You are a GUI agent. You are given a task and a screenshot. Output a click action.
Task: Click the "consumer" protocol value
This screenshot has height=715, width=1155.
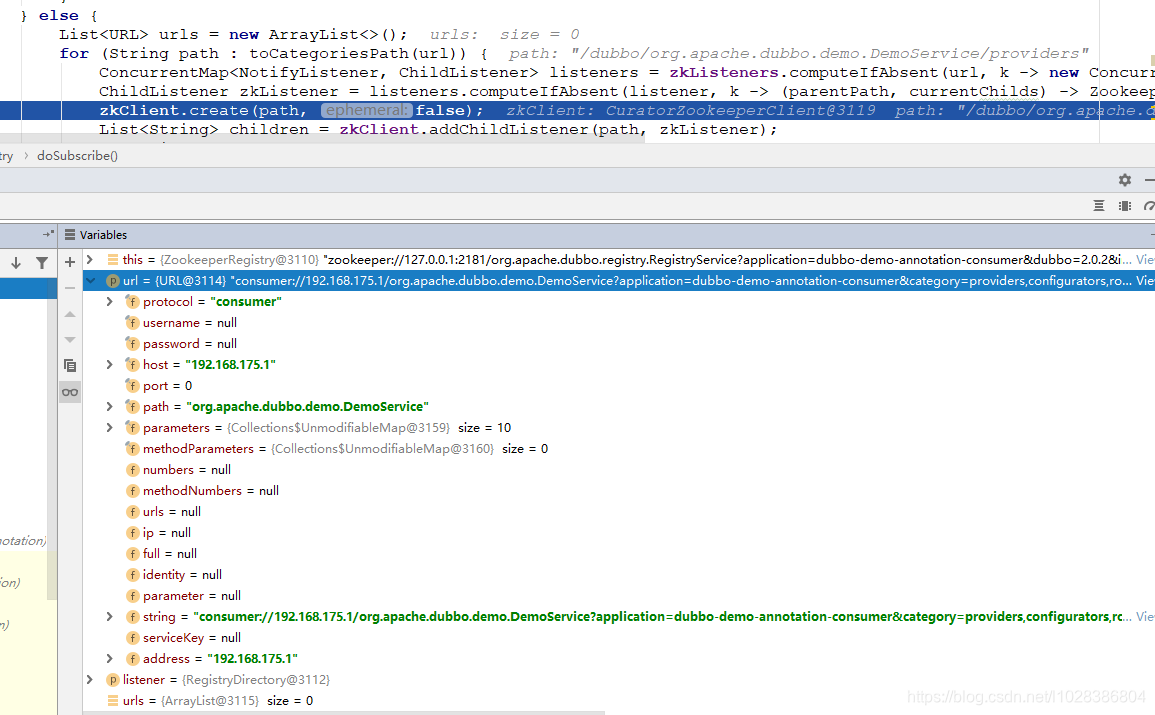(246, 301)
